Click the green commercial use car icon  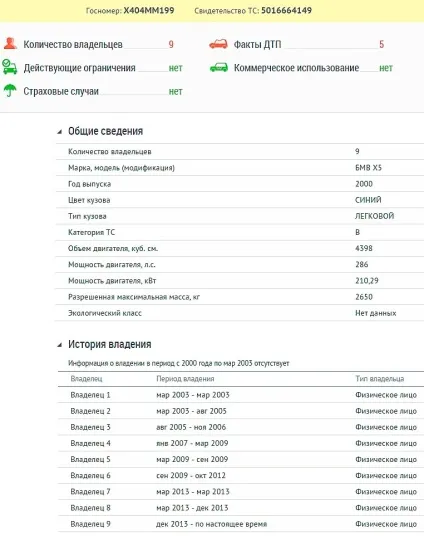(219, 67)
